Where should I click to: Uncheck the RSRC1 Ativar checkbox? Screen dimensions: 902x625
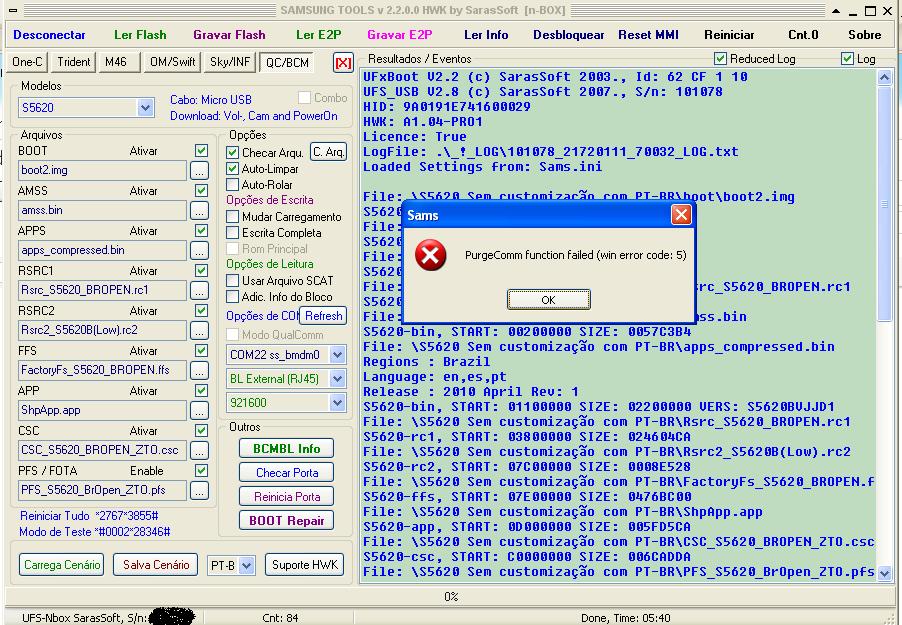click(x=201, y=270)
